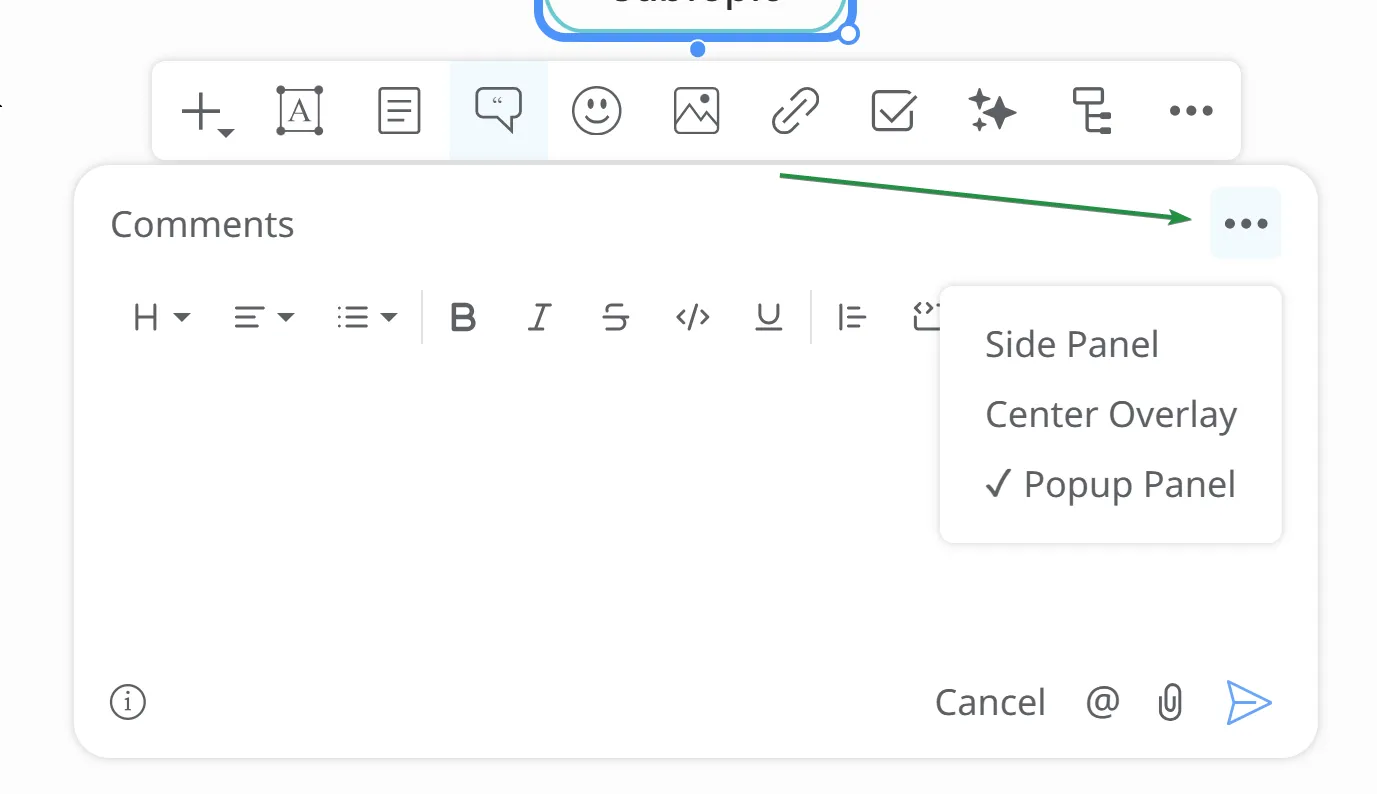Insert an image using picture icon
This screenshot has height=794, width=1377.
tap(696, 111)
